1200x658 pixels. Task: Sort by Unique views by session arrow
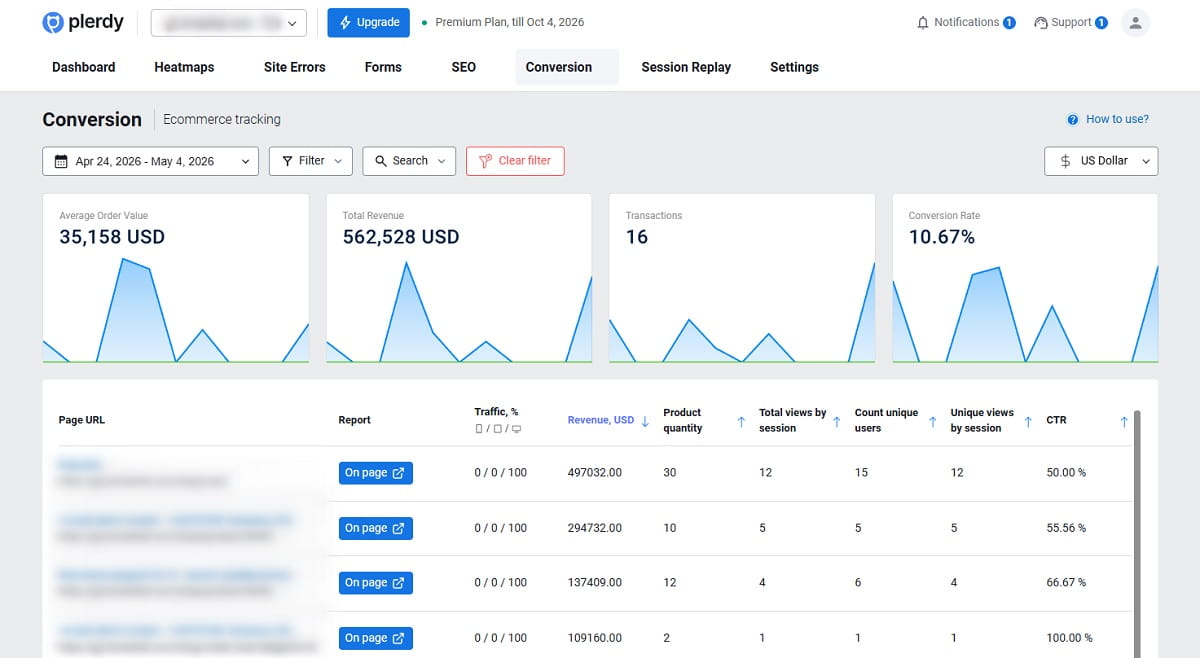click(x=1028, y=421)
